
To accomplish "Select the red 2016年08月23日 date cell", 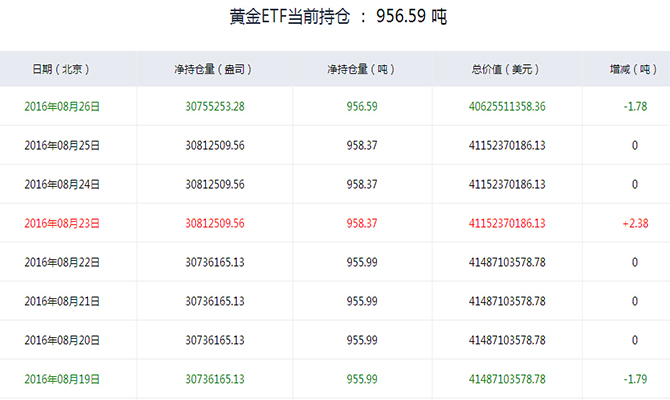I will [x=62, y=223].
